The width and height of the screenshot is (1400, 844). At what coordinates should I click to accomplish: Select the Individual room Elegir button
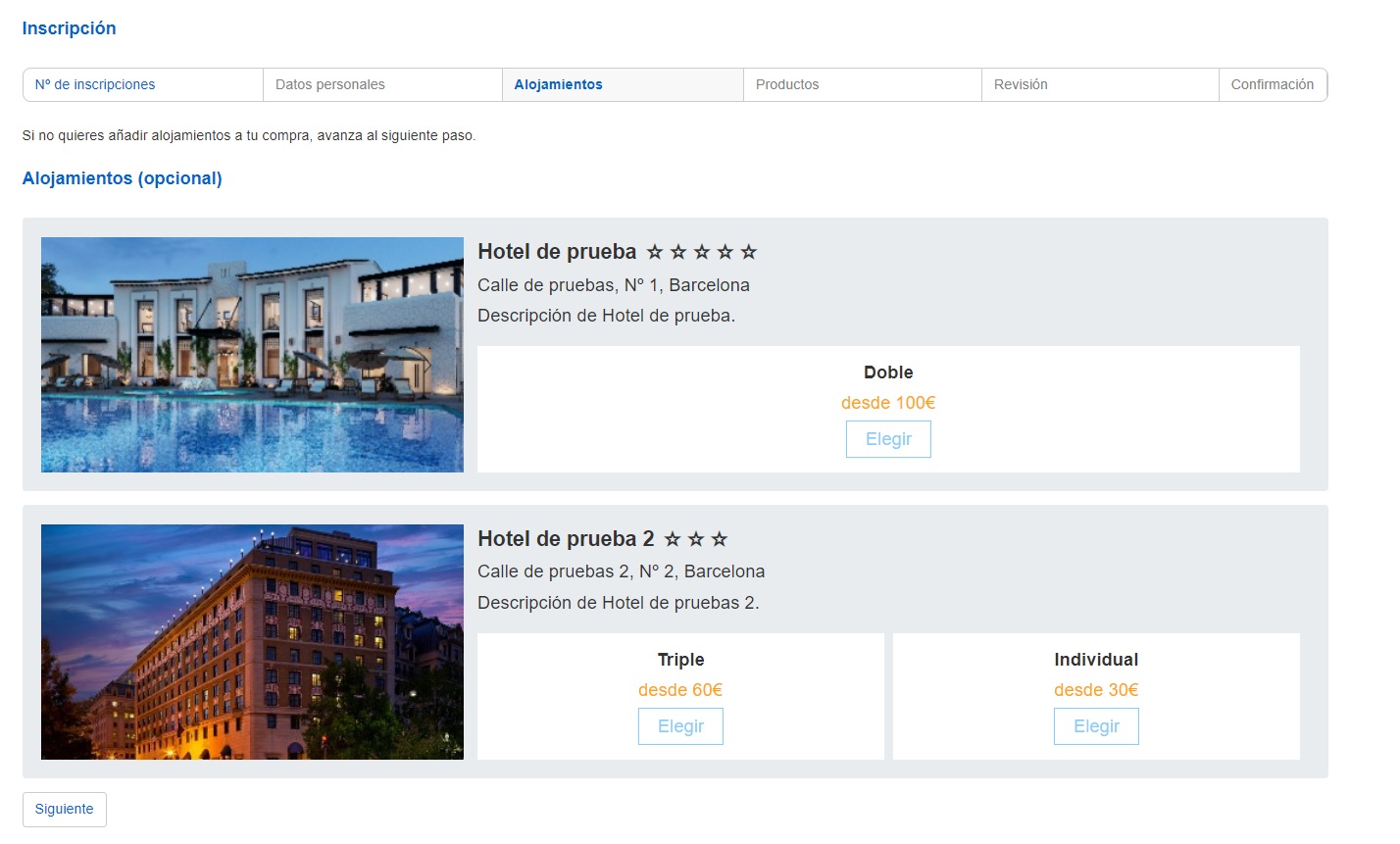tap(1096, 726)
